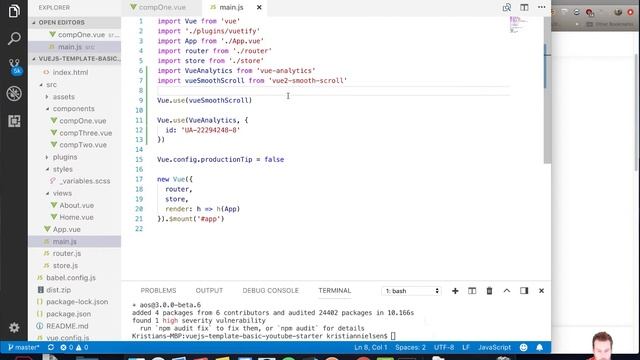Viewport: 640px width, 360px height.
Task: Close the terminal panel
Action: click(541, 291)
